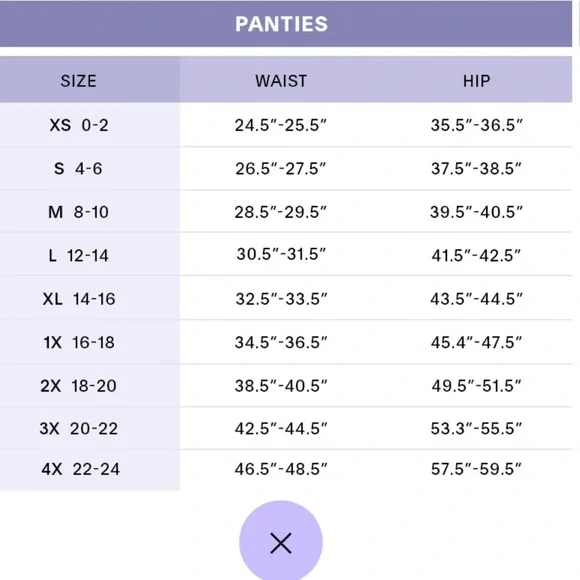This screenshot has height=580, width=580.
Task: Click hip value 57.5"-59.5"
Action: [476, 469]
